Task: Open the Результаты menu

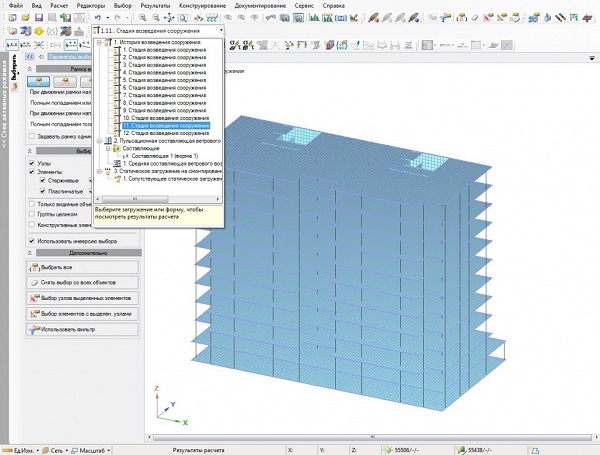Action: click(x=155, y=6)
